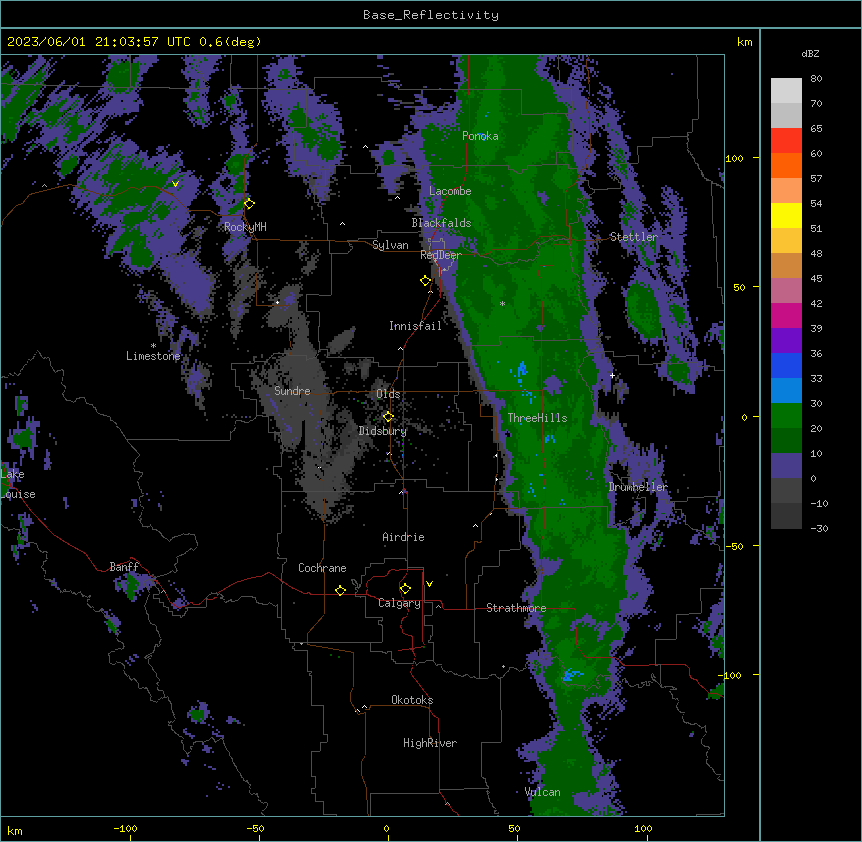Select the Calgary label
Image resolution: width=862 pixels, height=842 pixels.
point(399,603)
